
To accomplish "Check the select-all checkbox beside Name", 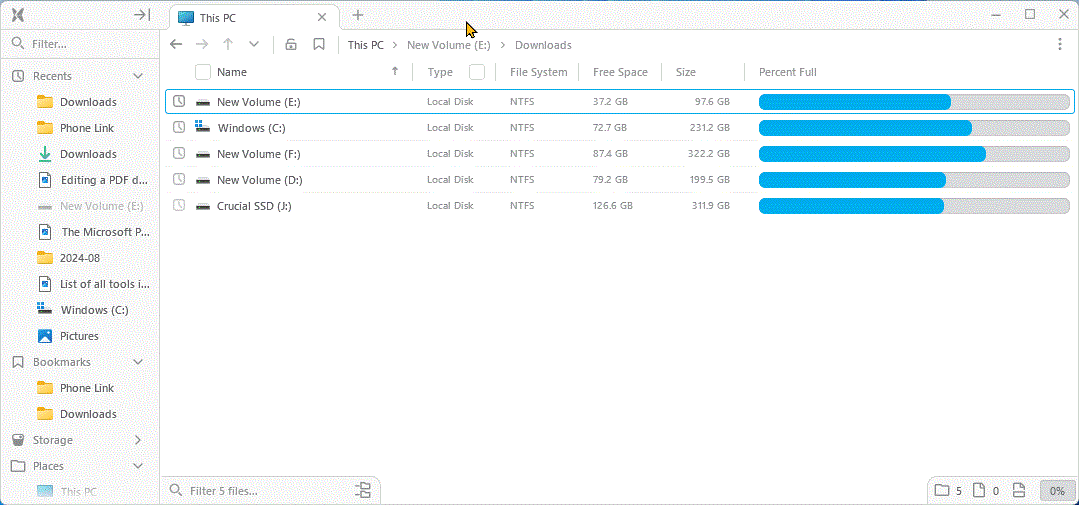I will (x=203, y=72).
